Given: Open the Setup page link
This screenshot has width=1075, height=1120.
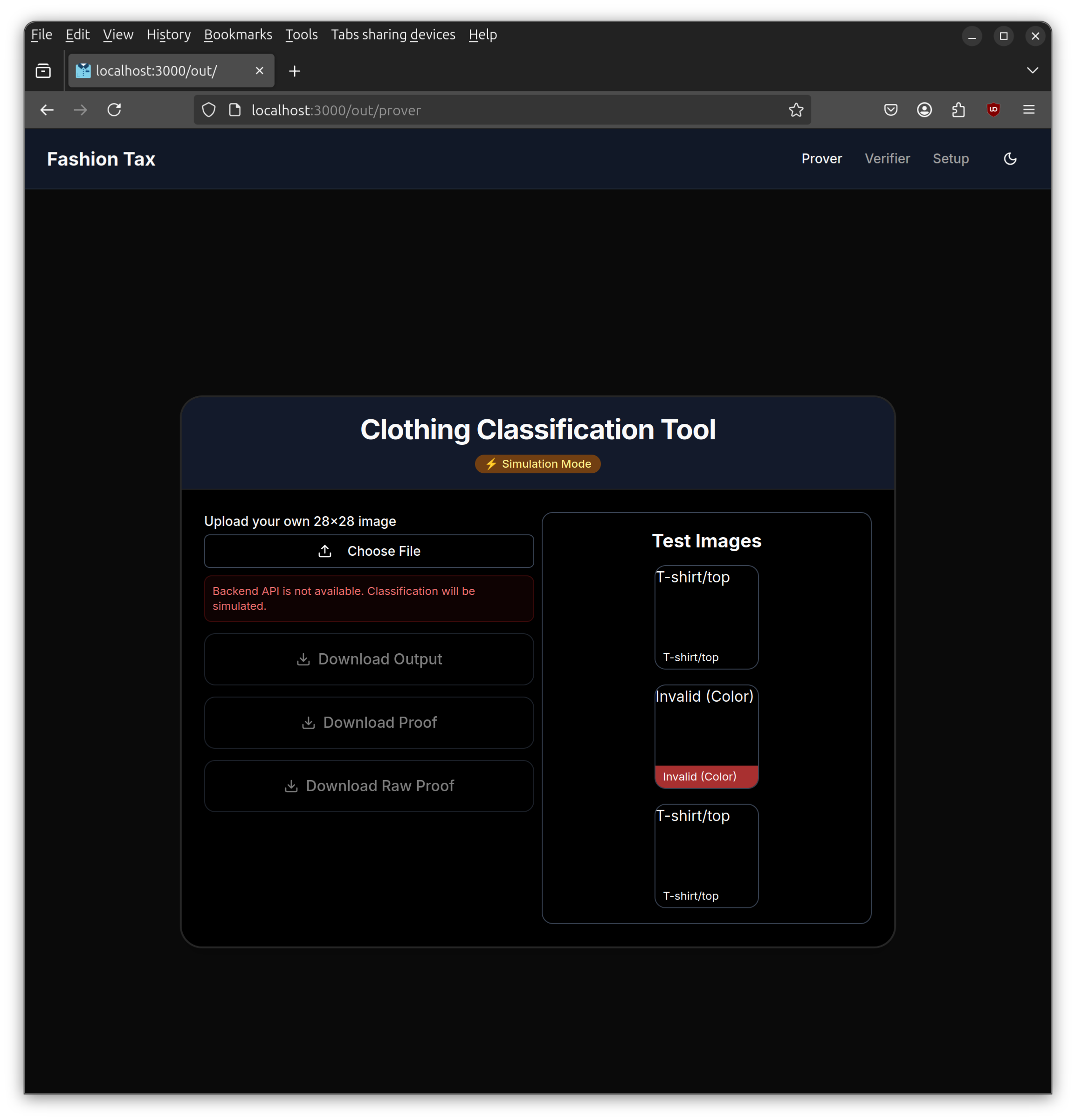Looking at the screenshot, I should pyautogui.click(x=951, y=159).
